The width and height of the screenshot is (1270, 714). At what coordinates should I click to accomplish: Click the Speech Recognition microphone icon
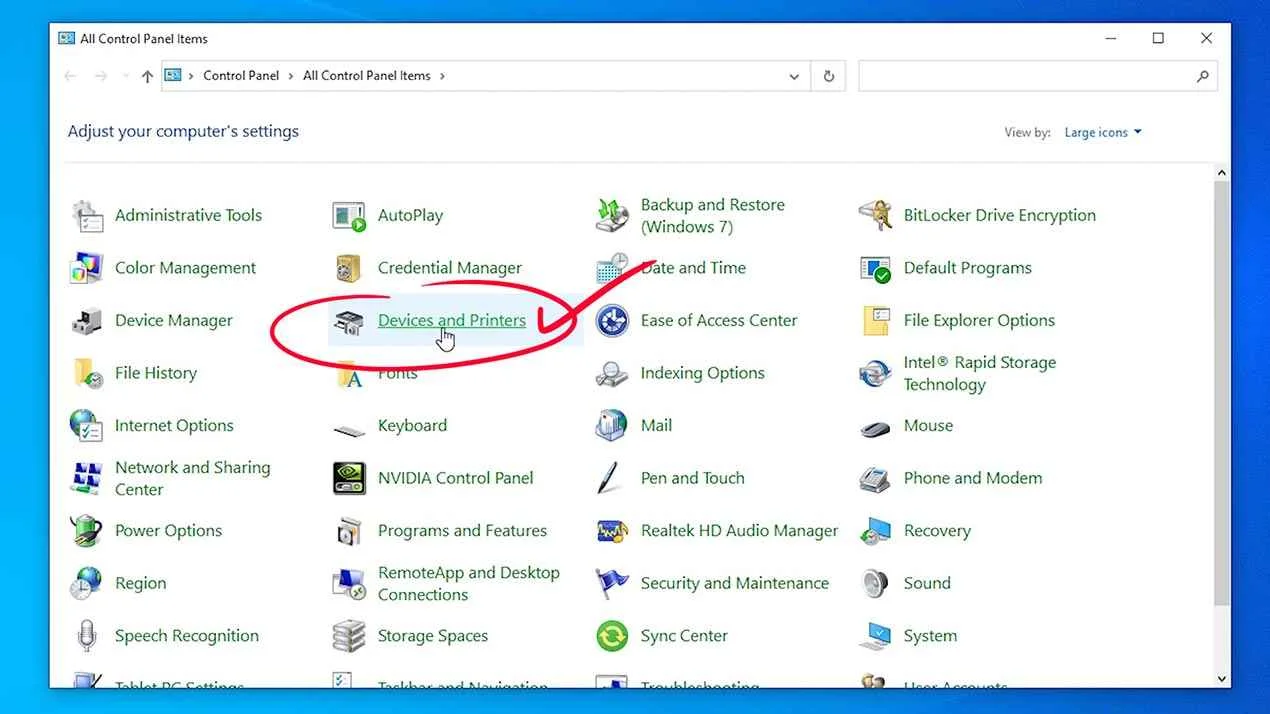click(x=87, y=635)
